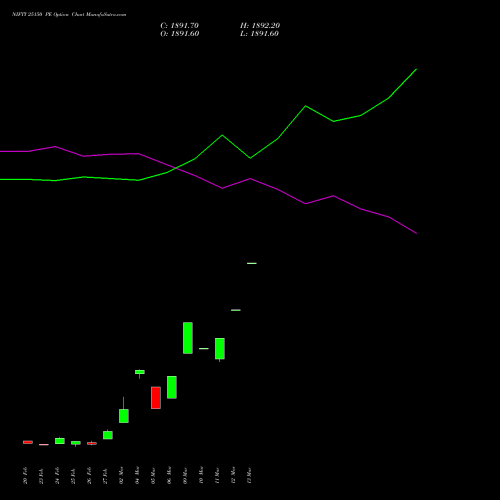Select the tall green candlestick on 09 Mar
The width and height of the screenshot is (500, 500).
click(188, 338)
